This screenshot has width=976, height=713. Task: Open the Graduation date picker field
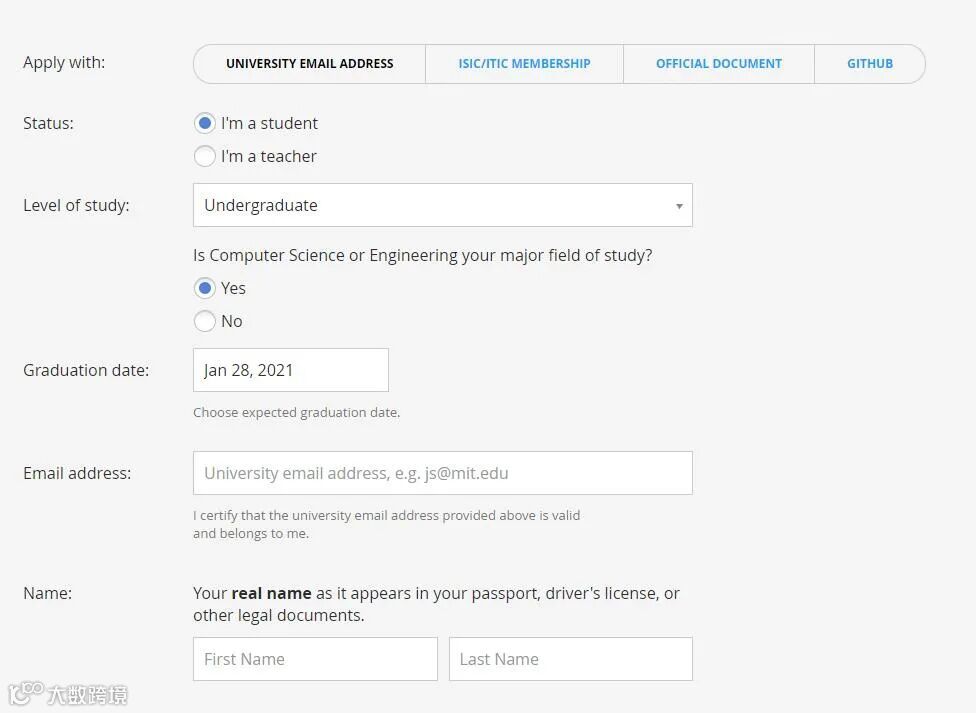tap(290, 370)
